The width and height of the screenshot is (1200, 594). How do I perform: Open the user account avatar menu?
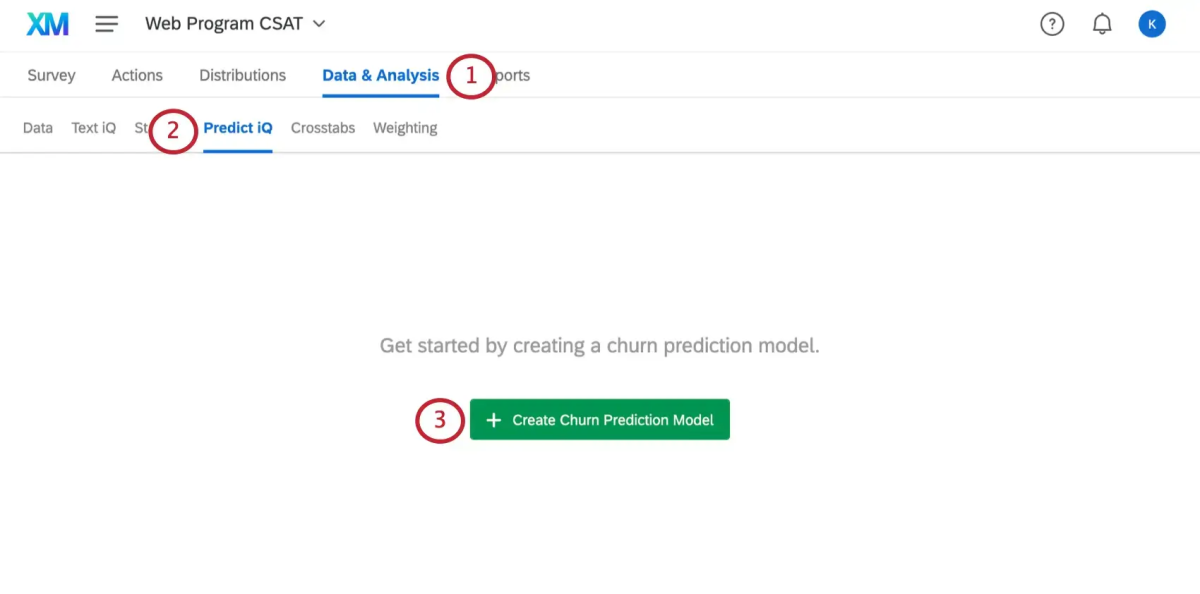1151,23
